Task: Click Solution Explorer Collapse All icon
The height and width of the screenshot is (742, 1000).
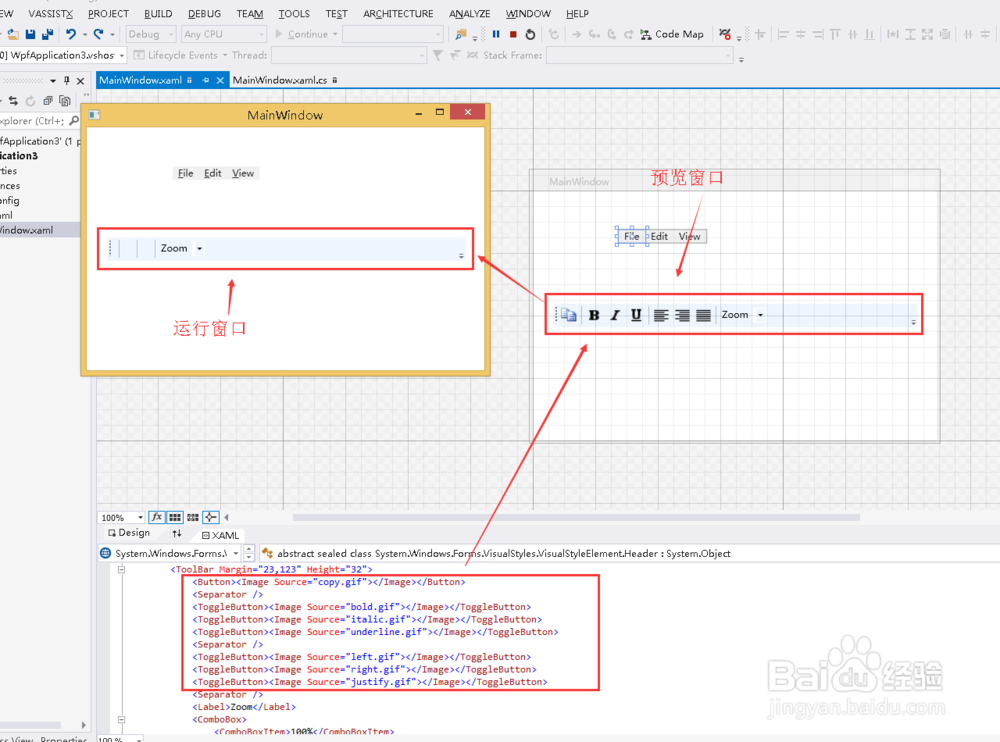Action: click(48, 101)
